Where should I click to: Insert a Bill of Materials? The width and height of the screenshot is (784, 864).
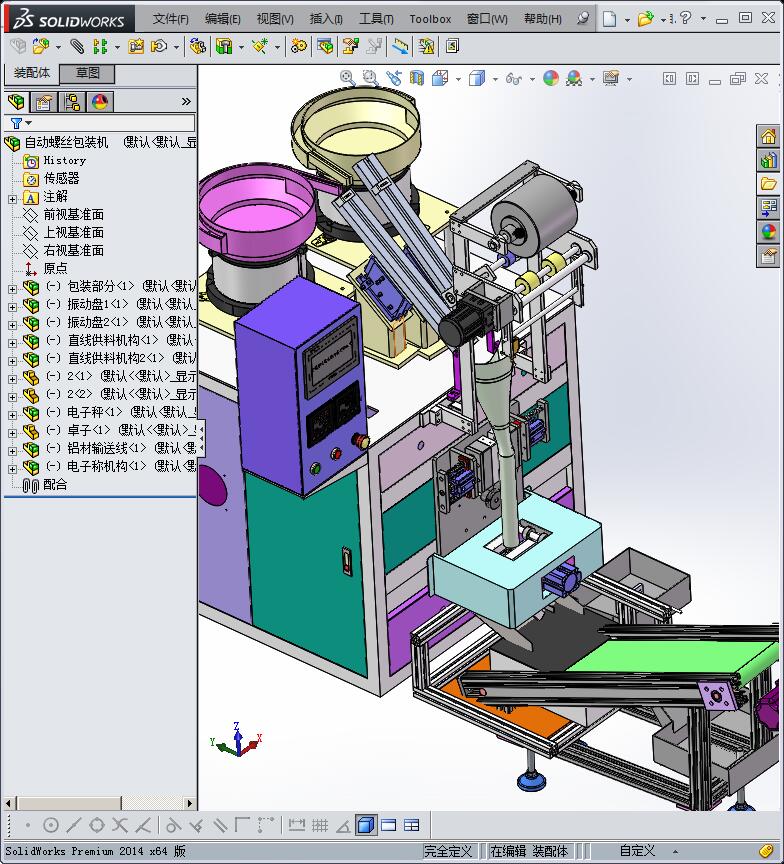click(x=325, y=46)
